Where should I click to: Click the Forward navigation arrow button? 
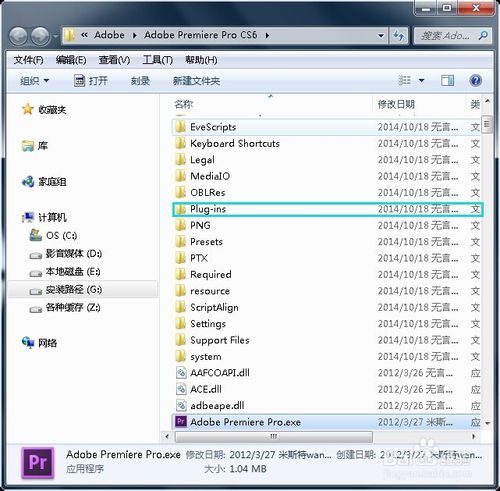40,36
